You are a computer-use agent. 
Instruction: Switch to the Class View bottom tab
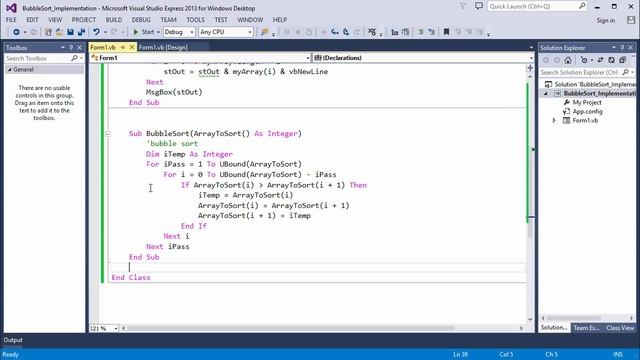pyautogui.click(x=620, y=328)
